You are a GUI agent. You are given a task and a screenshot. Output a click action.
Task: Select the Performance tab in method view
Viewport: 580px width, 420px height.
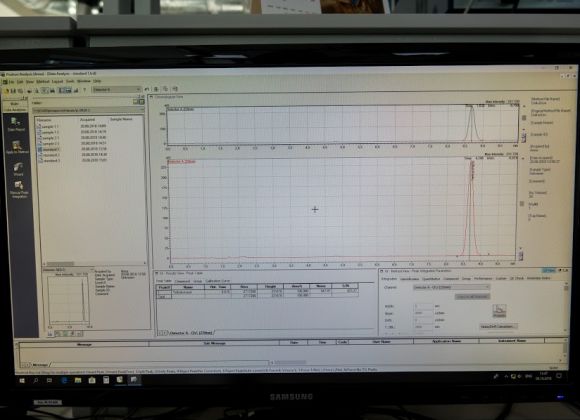(x=483, y=279)
